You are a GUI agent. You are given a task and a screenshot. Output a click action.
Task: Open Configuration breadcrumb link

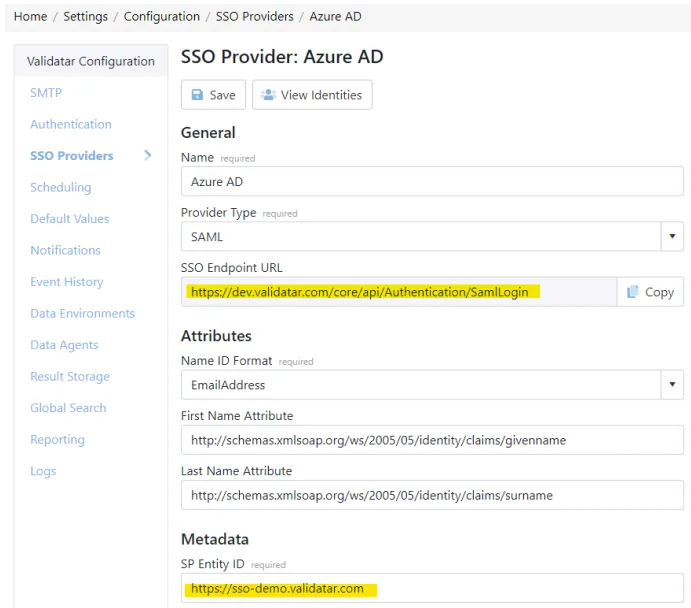(162, 16)
